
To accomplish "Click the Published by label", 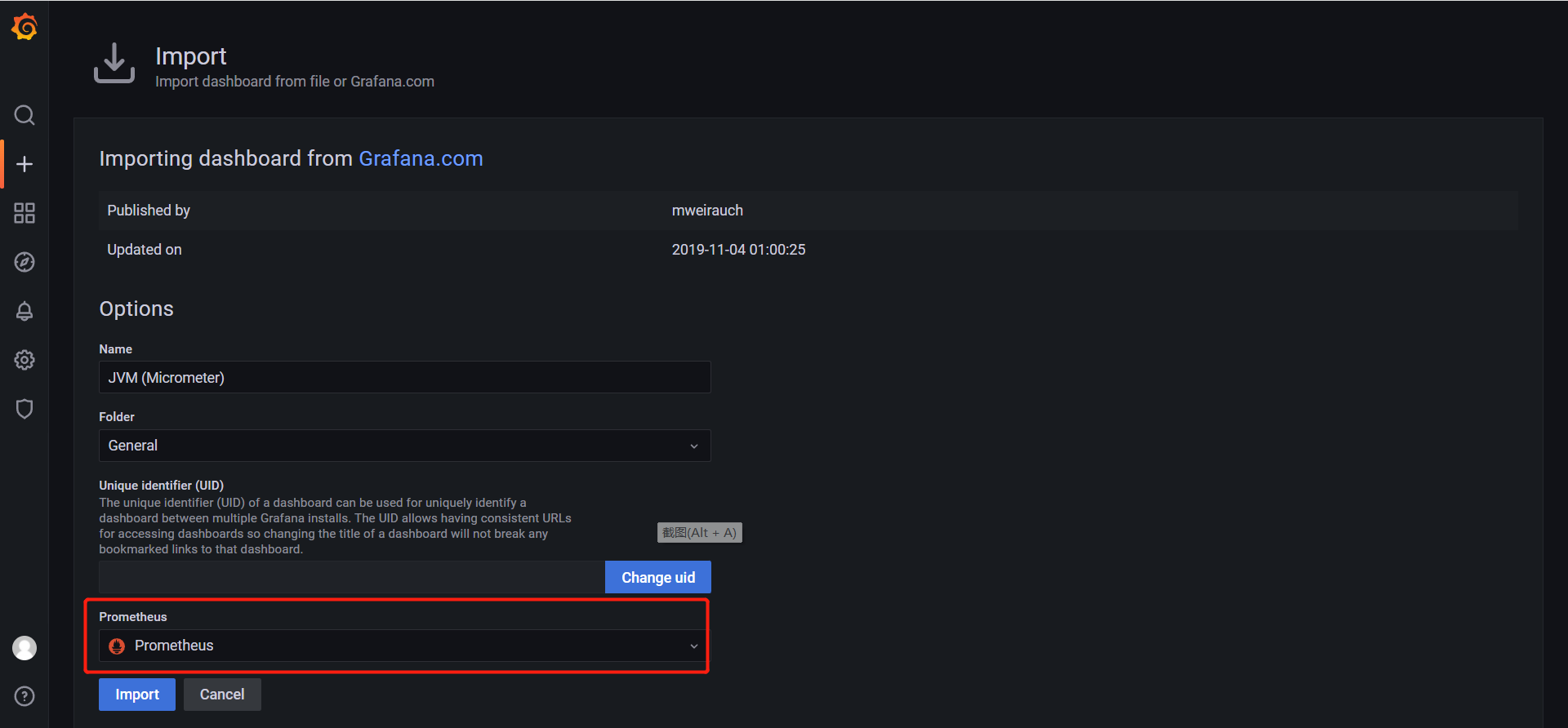I will point(149,211).
